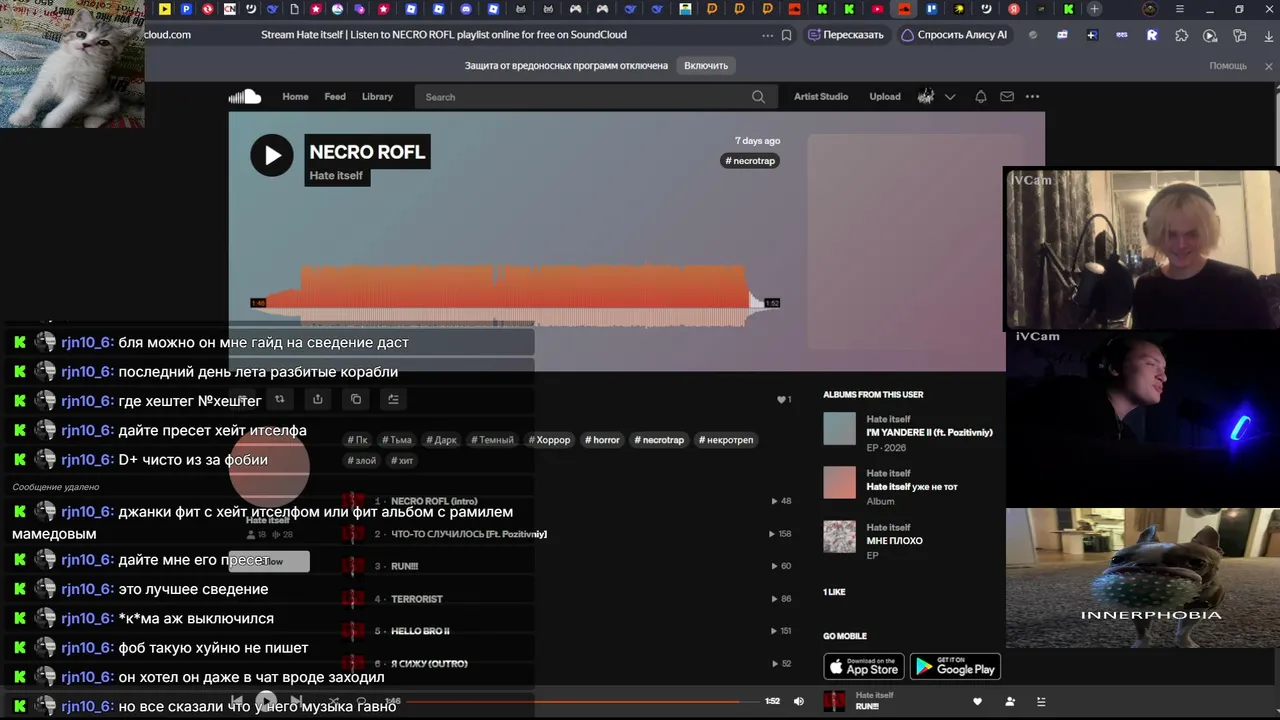Copy the playlist link
The width and height of the screenshot is (1280, 720).
click(356, 399)
